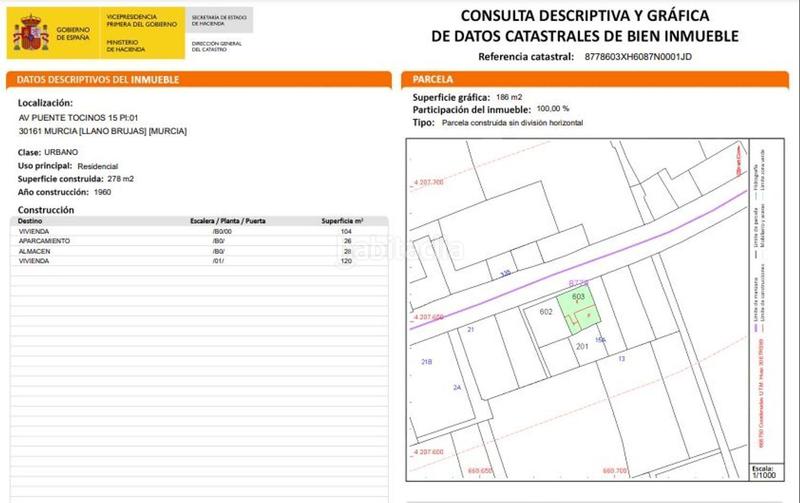Click the 'MINISTERIO DE HACIENDA' label
800x503 pixels.
pos(126,46)
